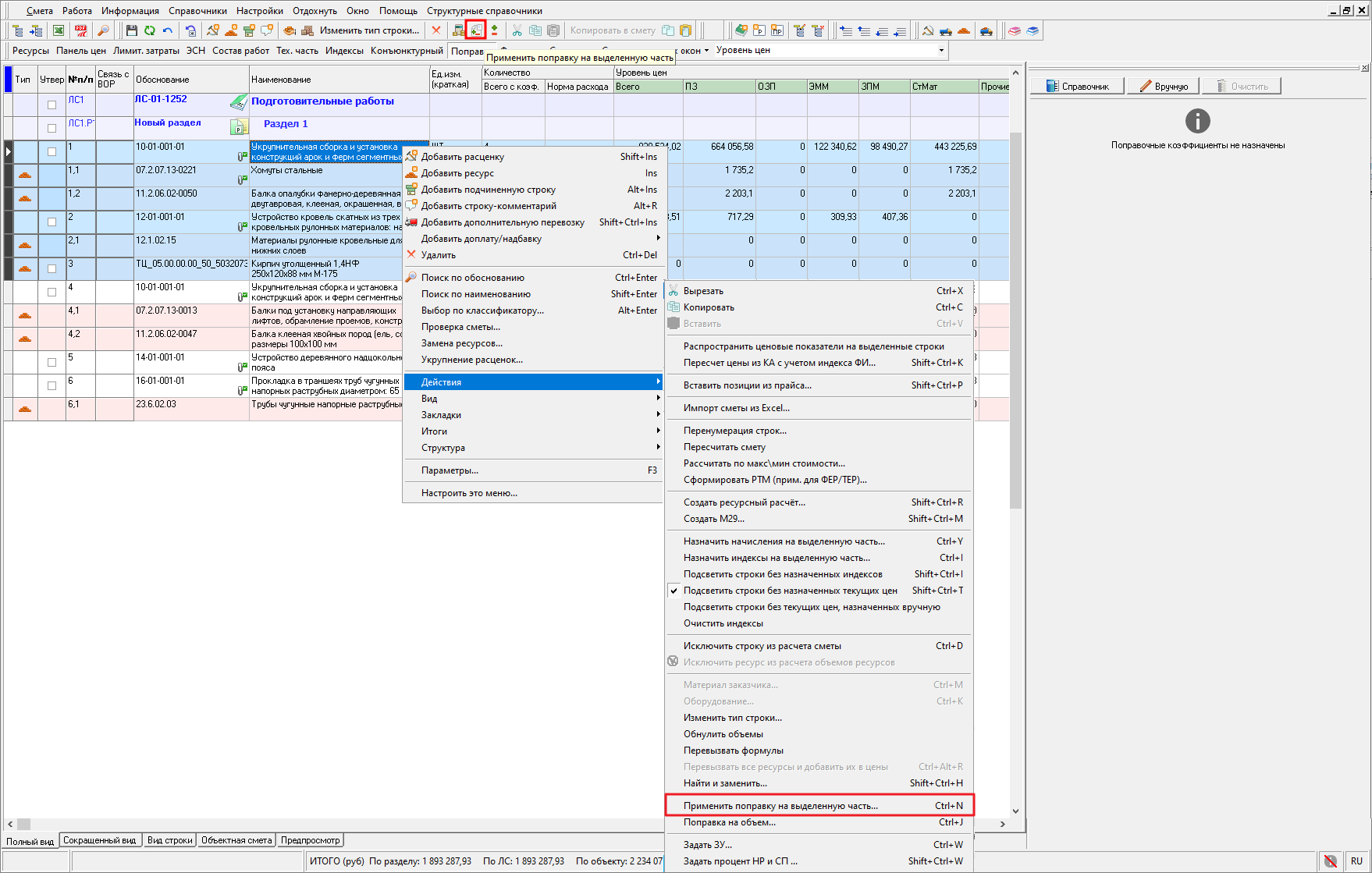Click the RU language indicator
This screenshot has height=873, width=1372.
1356,861
